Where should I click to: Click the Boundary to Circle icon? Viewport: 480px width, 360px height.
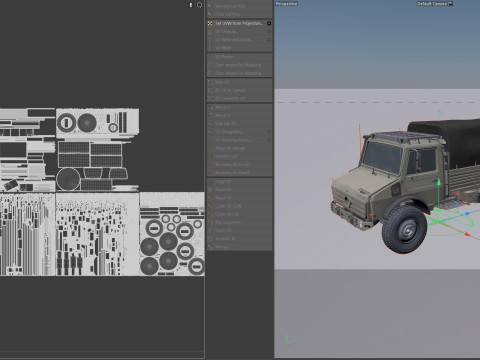click(210, 165)
